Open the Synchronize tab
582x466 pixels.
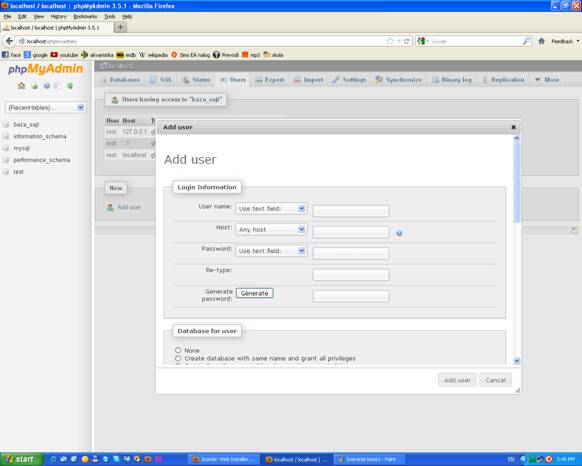pos(399,80)
